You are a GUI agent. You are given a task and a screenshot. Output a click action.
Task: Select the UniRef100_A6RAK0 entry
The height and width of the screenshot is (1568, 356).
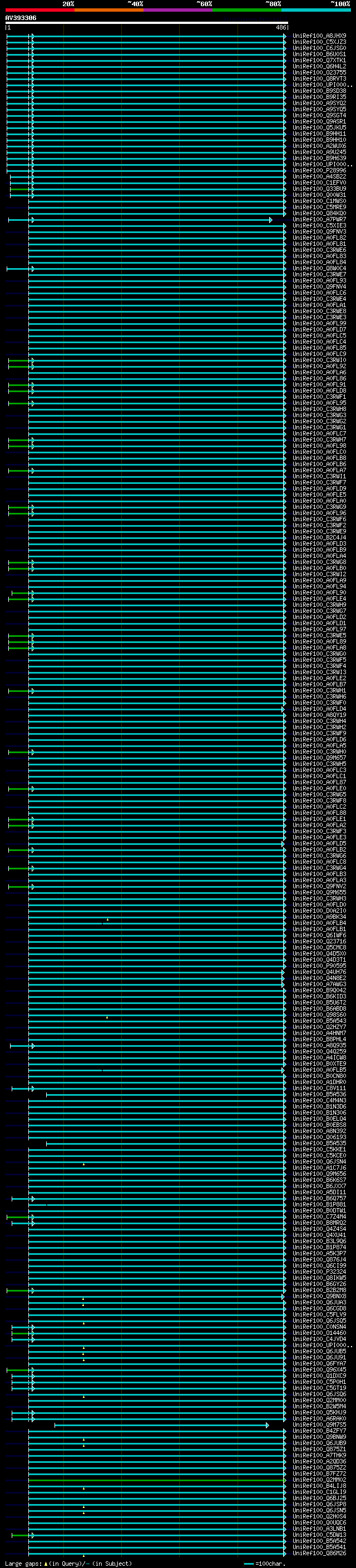pos(319,1418)
